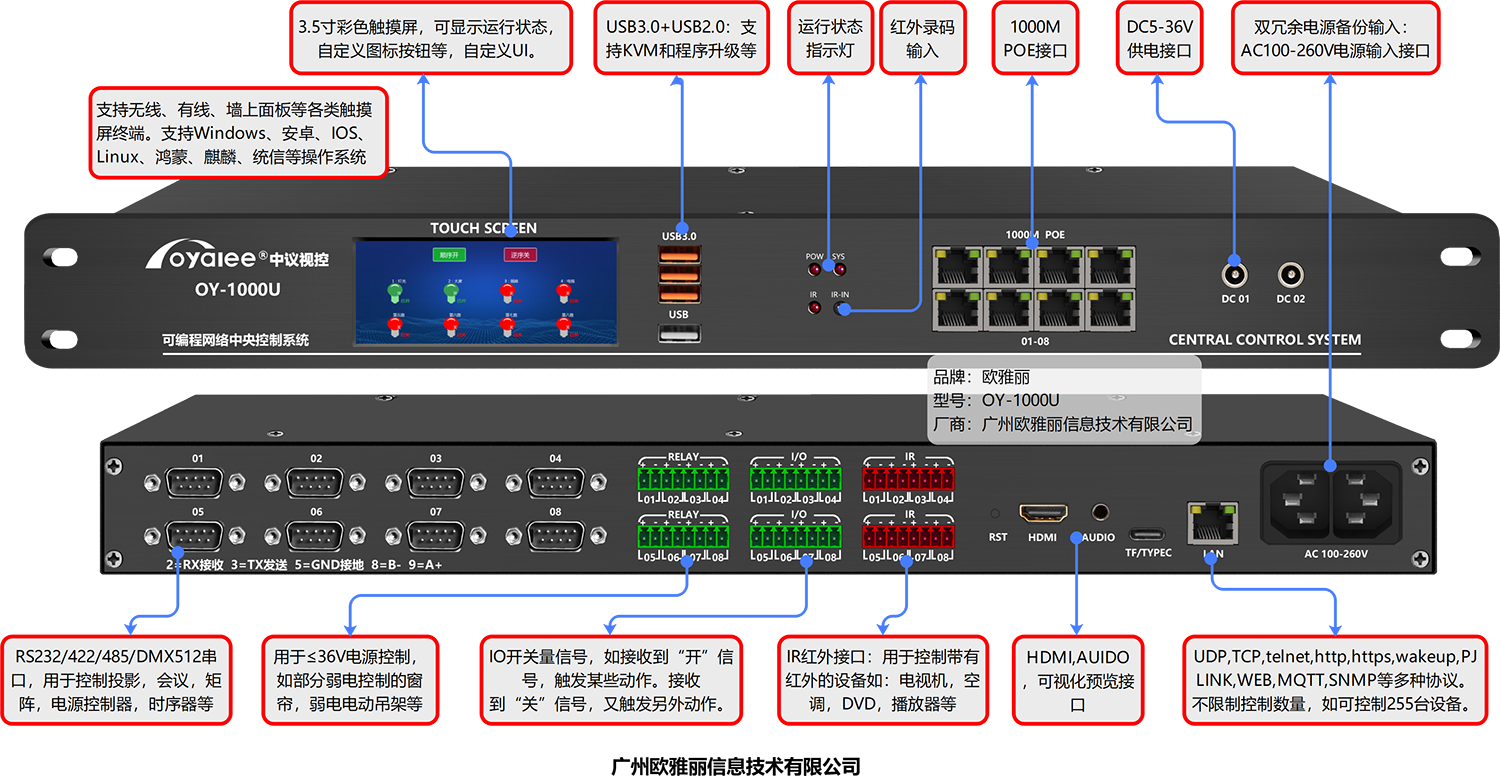The image size is (1500, 776).
Task: Select the DC 01 power jack
Action: click(1236, 273)
